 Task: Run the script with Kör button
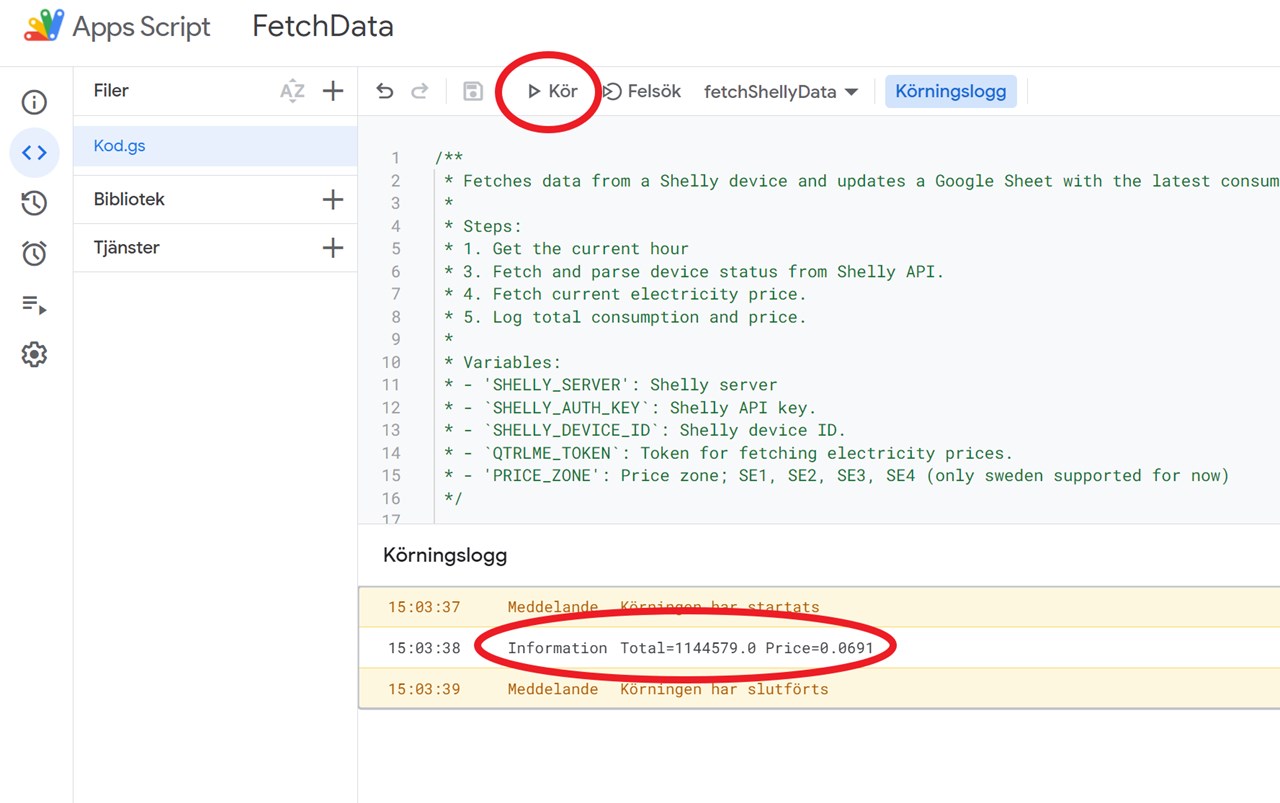[553, 91]
